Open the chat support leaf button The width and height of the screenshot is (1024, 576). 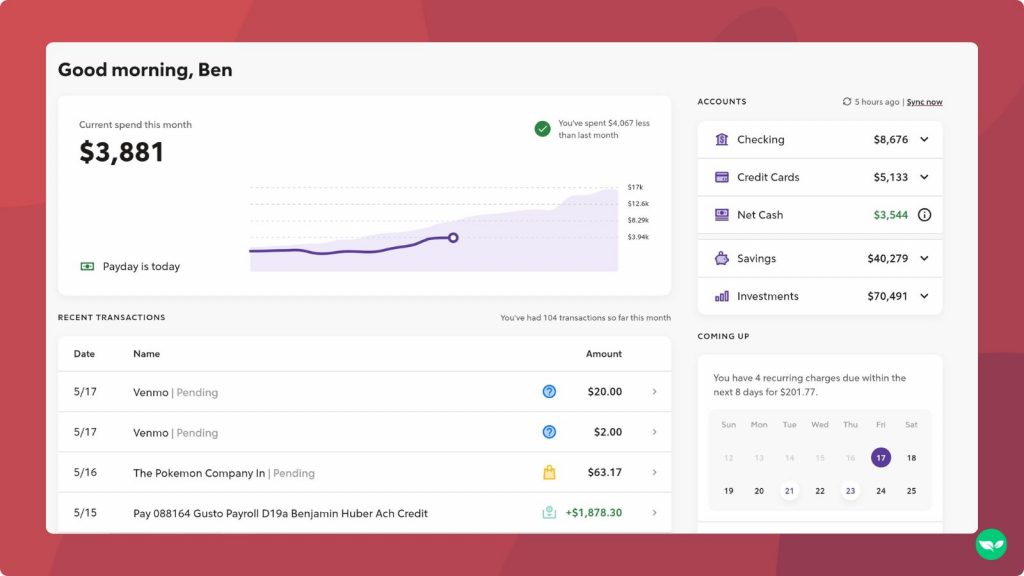pyautogui.click(x=989, y=543)
